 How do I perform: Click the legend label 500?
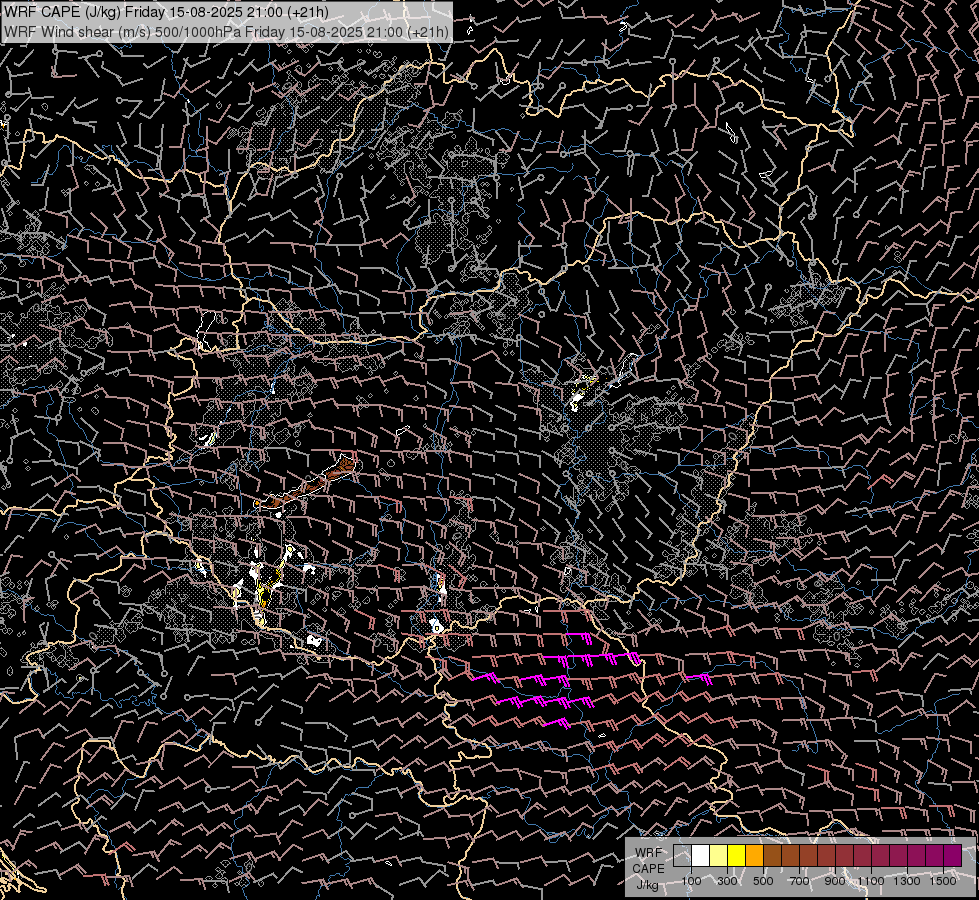[x=763, y=881]
